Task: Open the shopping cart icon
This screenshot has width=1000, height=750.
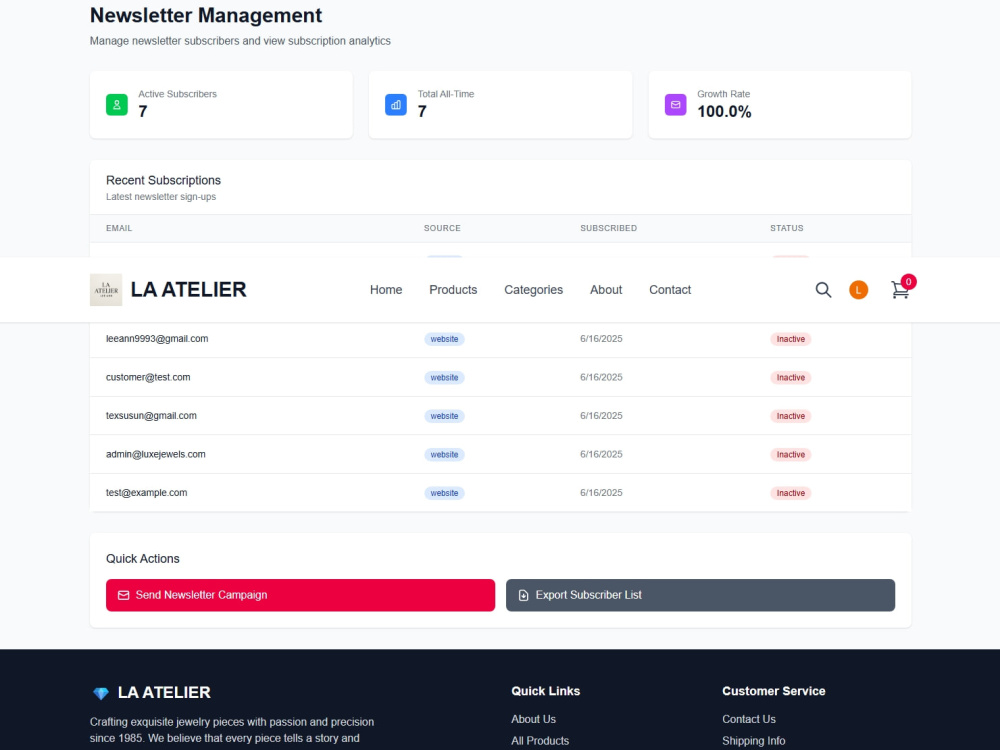Action: 900,290
